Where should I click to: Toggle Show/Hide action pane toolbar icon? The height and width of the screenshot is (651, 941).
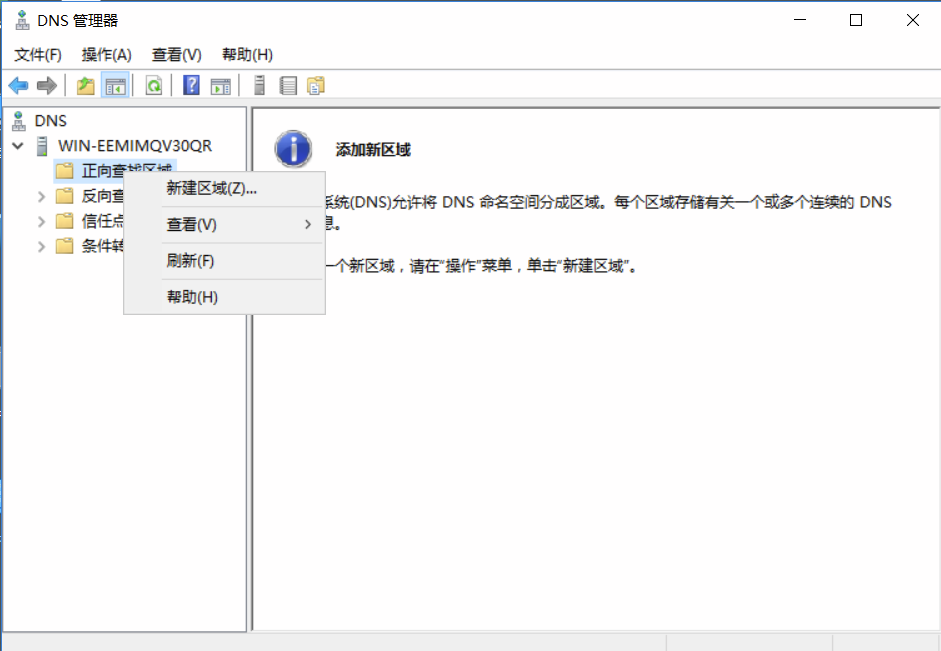click(x=221, y=86)
